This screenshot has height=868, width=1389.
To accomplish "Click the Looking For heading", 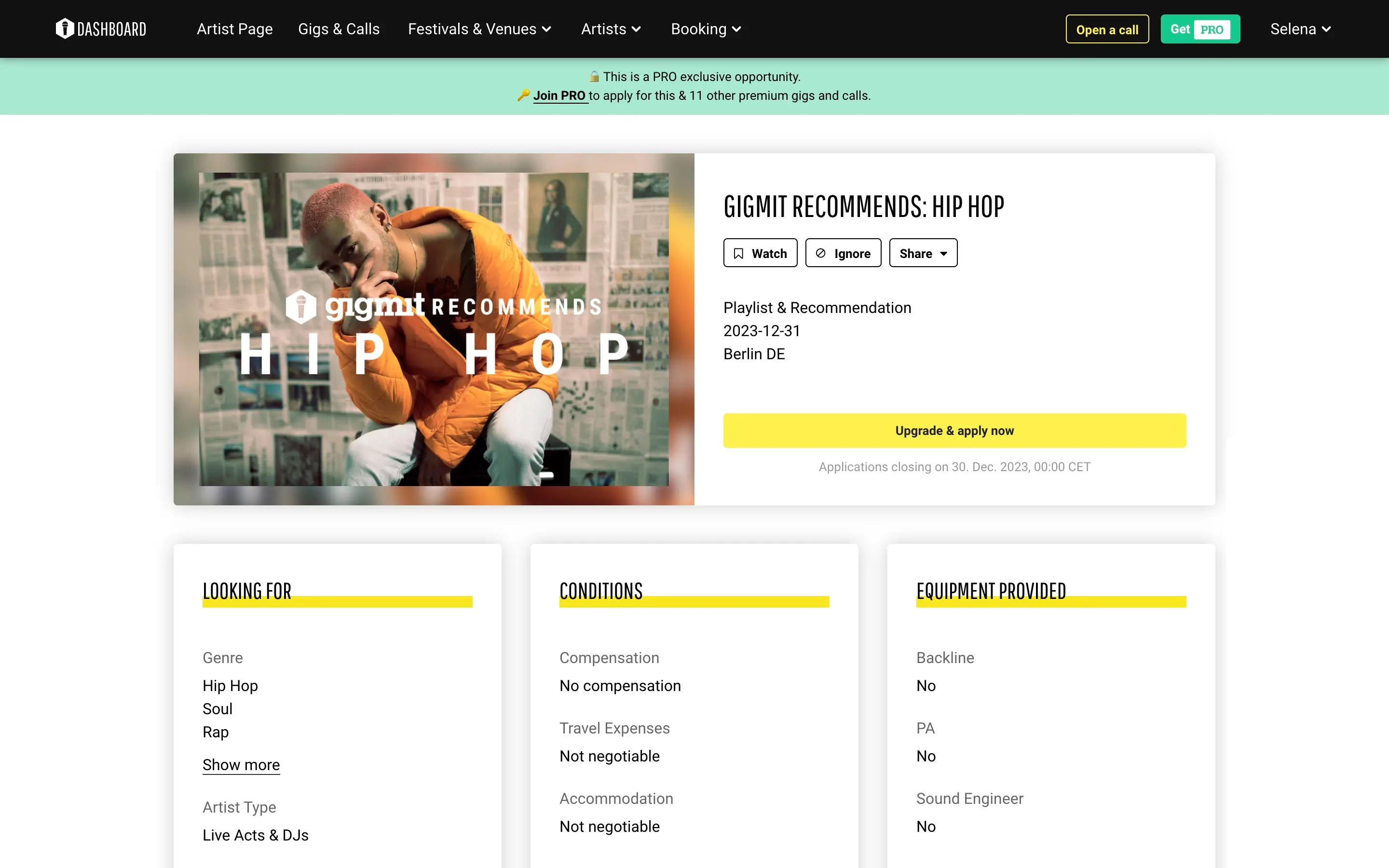I will [247, 591].
